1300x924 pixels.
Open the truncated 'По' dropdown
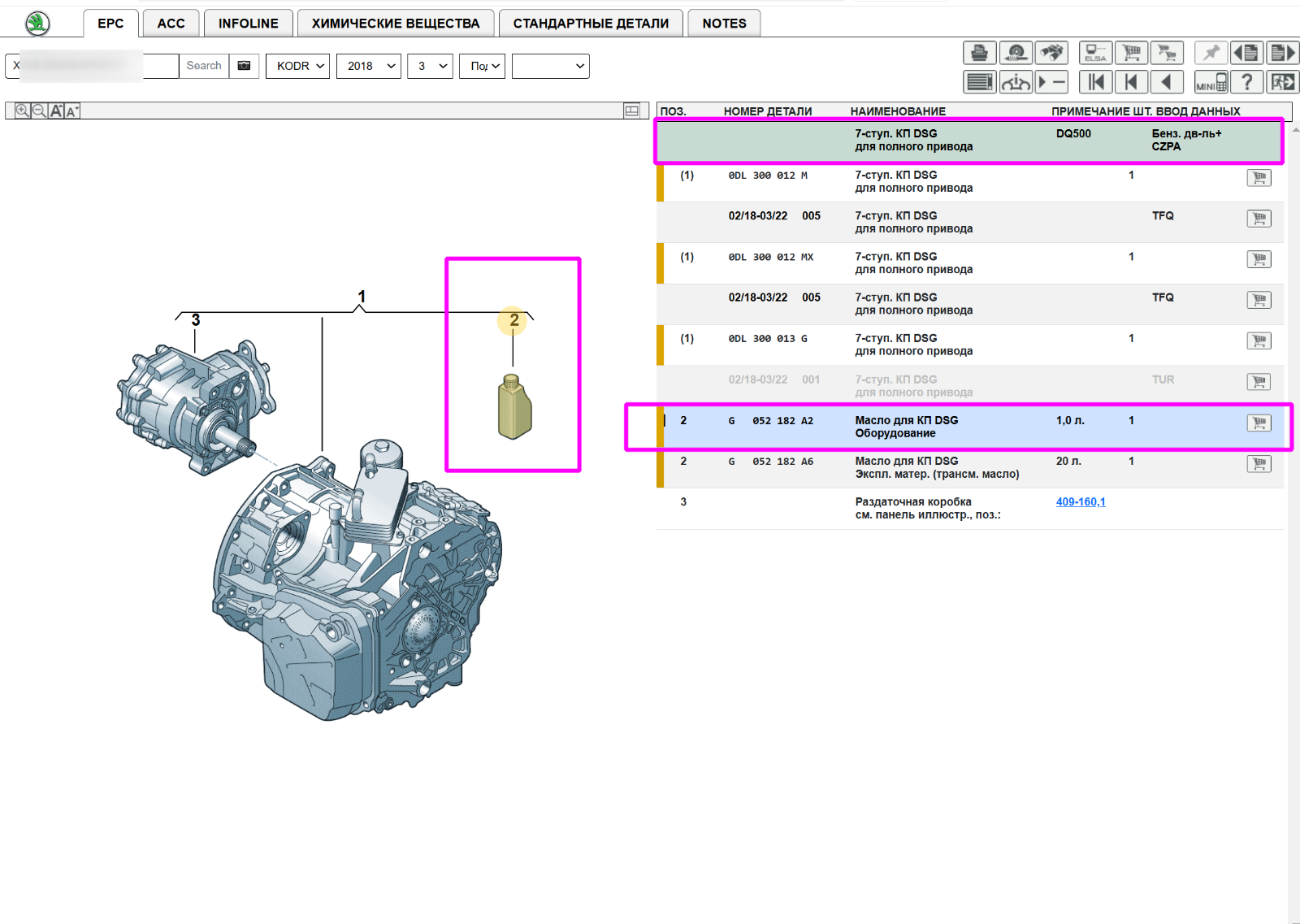coord(483,66)
